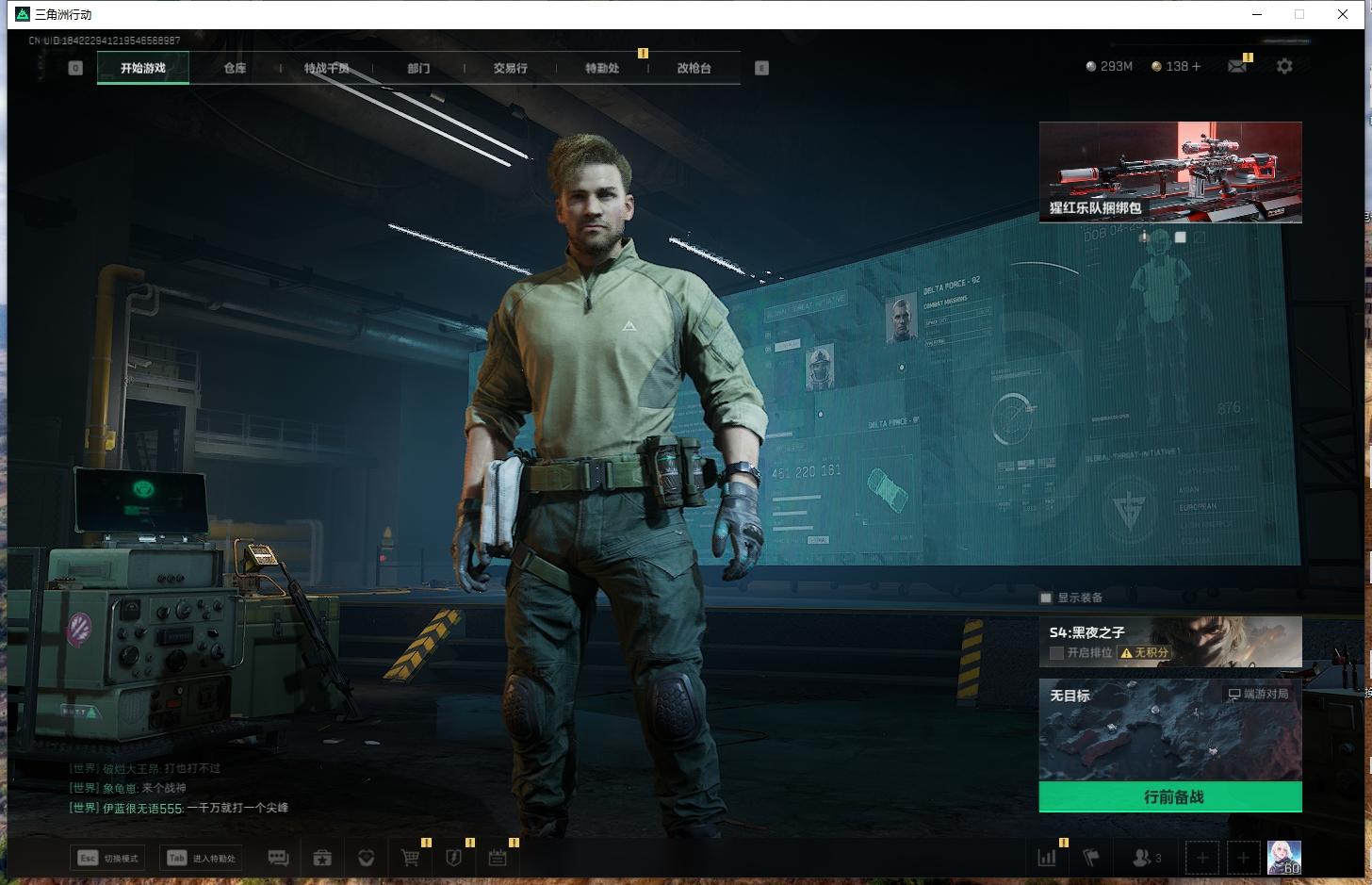View the bar chart statistics icon
This screenshot has height=885, width=1372.
[x=1047, y=858]
